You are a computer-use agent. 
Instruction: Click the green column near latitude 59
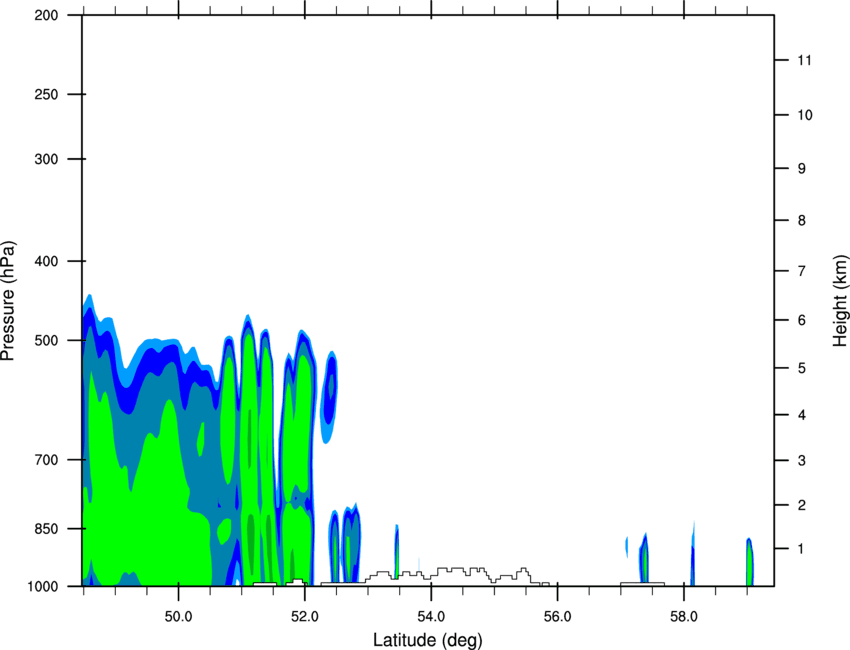click(x=749, y=563)
